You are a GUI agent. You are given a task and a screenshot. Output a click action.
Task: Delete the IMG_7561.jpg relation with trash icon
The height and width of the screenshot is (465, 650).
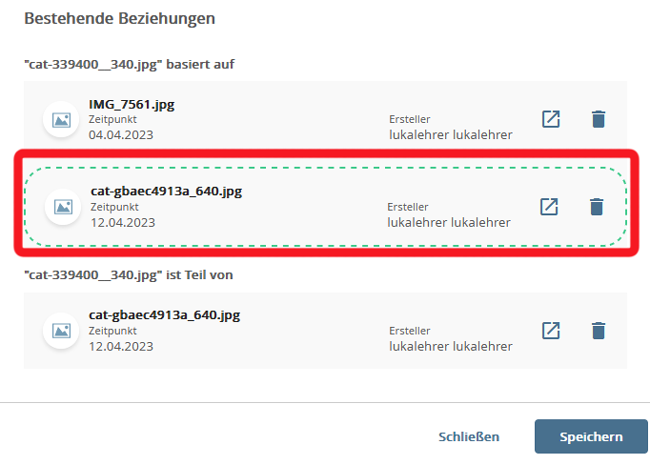598,119
